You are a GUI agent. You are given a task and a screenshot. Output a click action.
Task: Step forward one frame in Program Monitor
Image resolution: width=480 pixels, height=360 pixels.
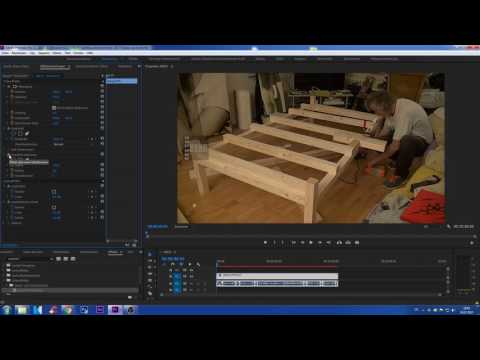(320, 242)
